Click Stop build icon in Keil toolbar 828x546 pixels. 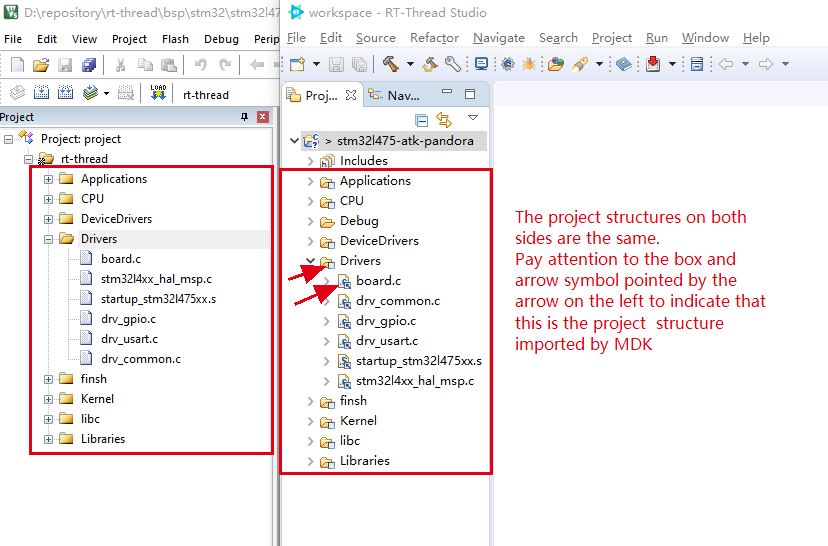(x=126, y=93)
